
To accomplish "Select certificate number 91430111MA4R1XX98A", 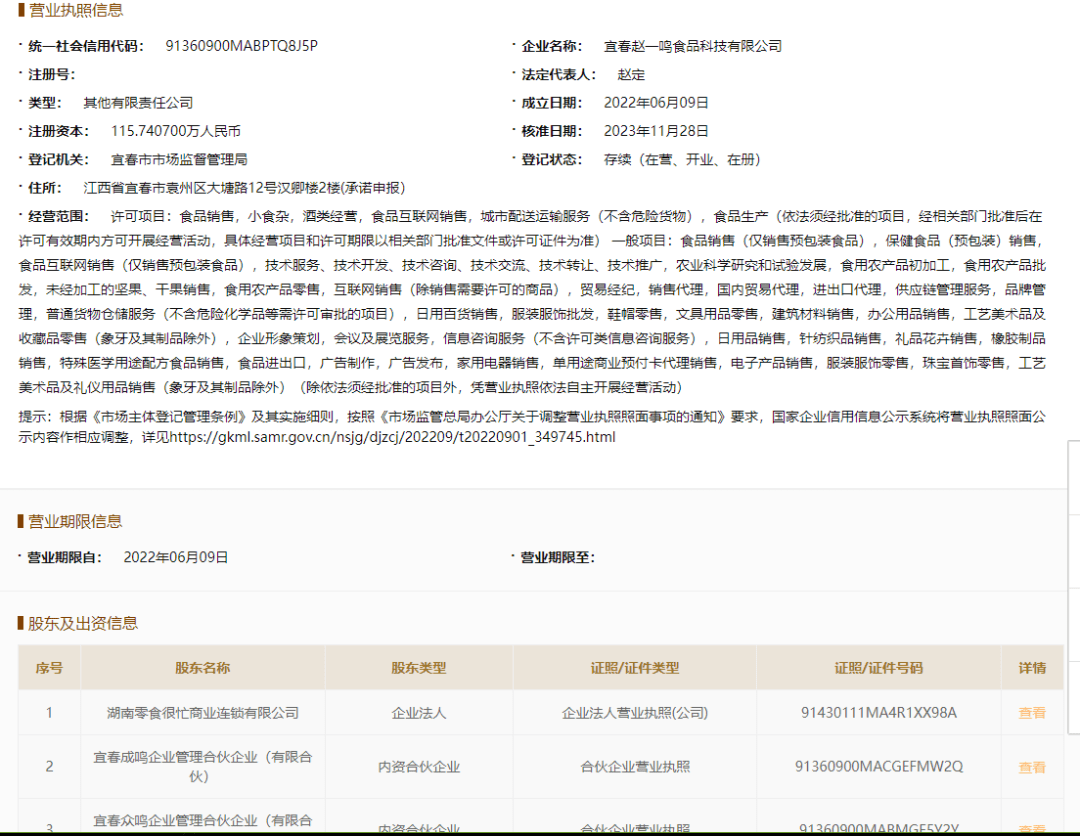I will pos(879,713).
